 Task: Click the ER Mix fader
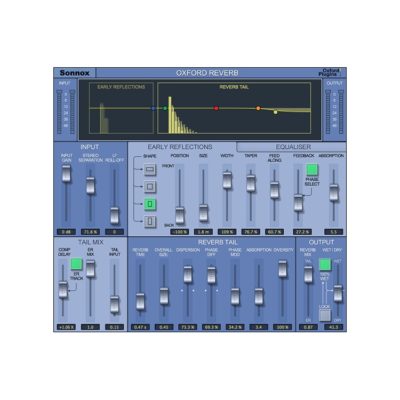click(x=90, y=269)
